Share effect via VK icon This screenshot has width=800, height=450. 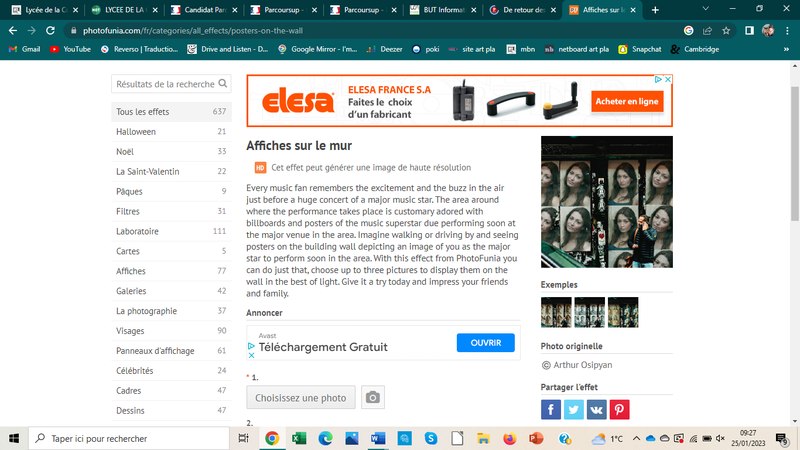[x=596, y=409]
